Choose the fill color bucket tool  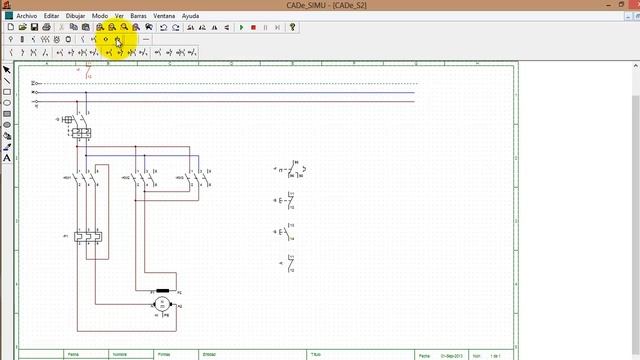pos(7,136)
